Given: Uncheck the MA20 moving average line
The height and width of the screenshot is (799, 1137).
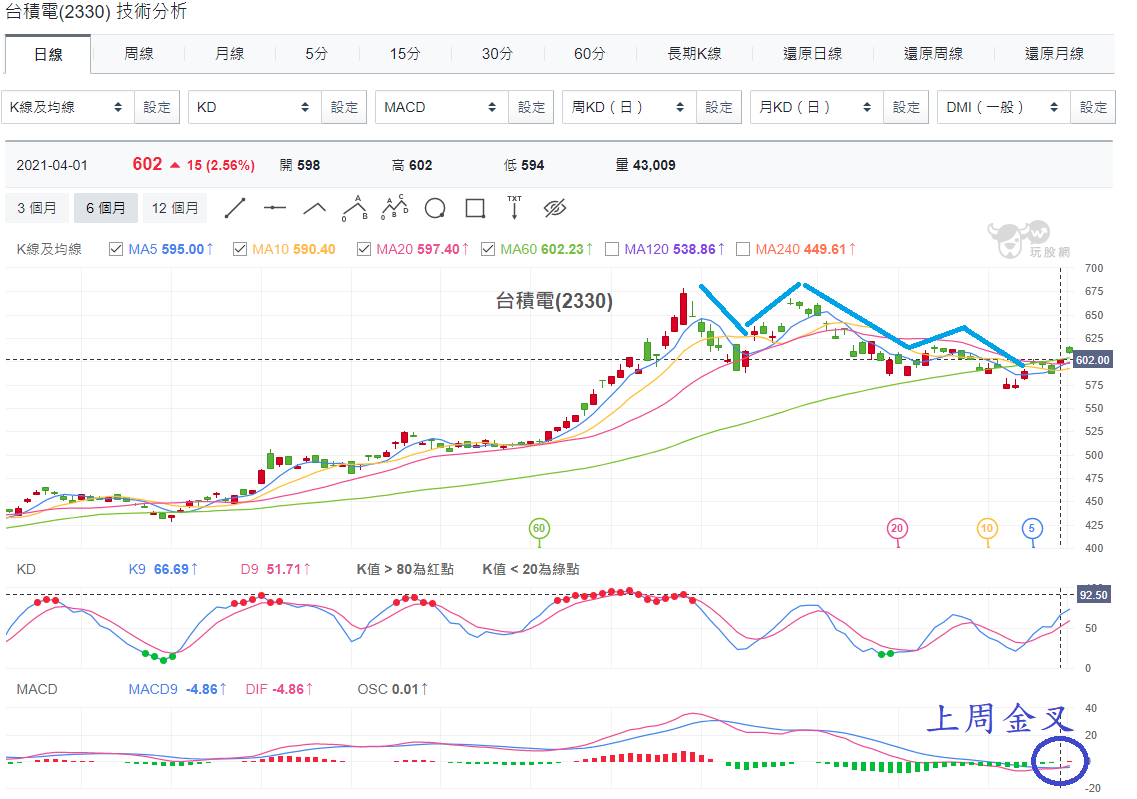Looking at the screenshot, I should tap(363, 249).
